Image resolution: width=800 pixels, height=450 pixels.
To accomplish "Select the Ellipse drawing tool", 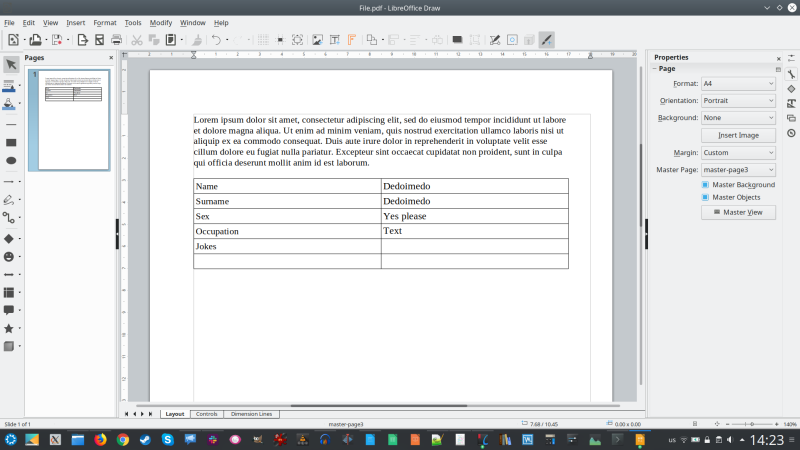I will click(11, 160).
